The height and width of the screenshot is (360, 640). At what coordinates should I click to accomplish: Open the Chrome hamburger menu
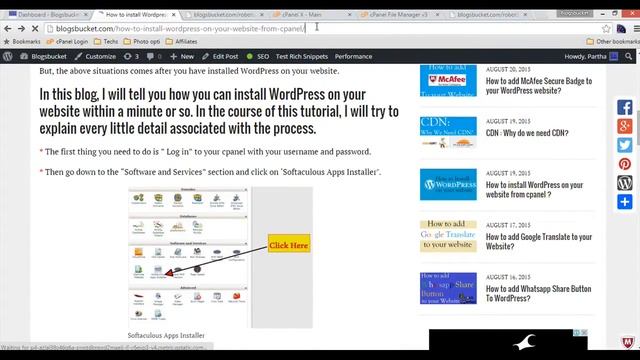tap(636, 29)
